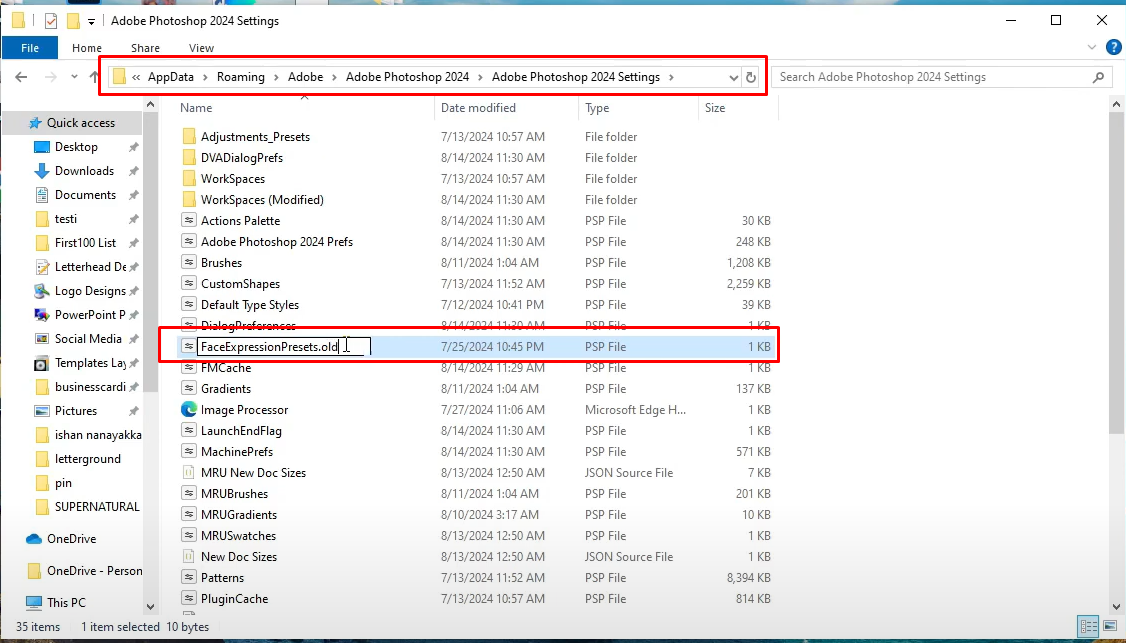The height and width of the screenshot is (643, 1126).
Task: Click the PowerPoint P shortcut icon
Action: 42,315
